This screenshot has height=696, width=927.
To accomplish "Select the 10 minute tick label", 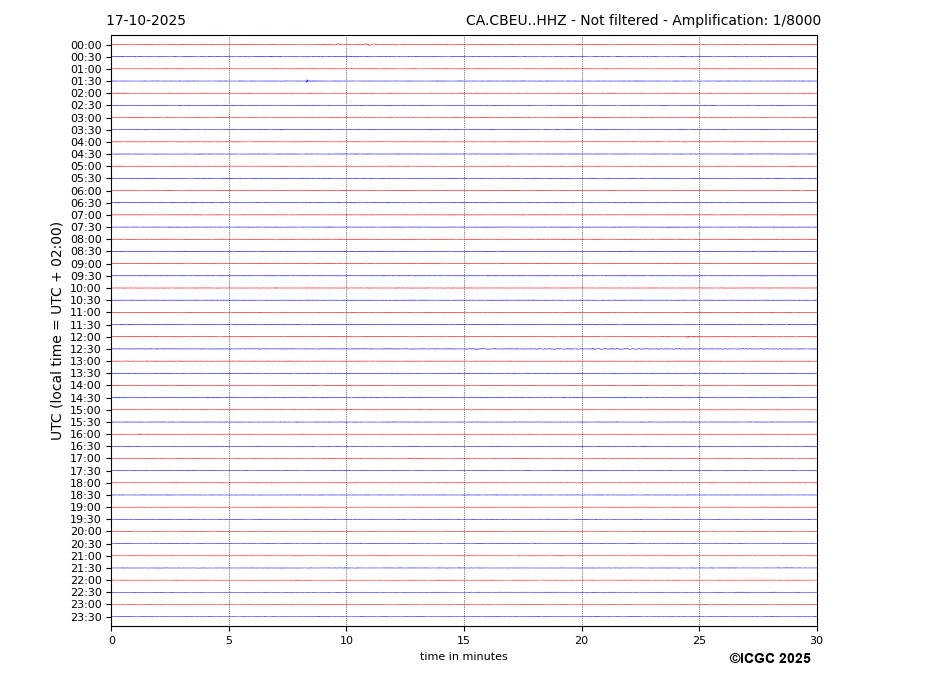I will [x=346, y=640].
